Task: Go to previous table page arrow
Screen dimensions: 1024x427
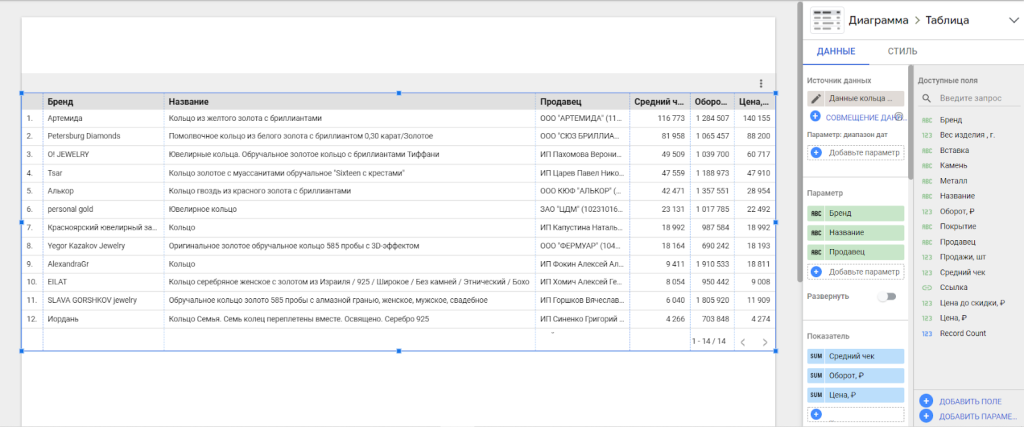Action: click(x=742, y=342)
